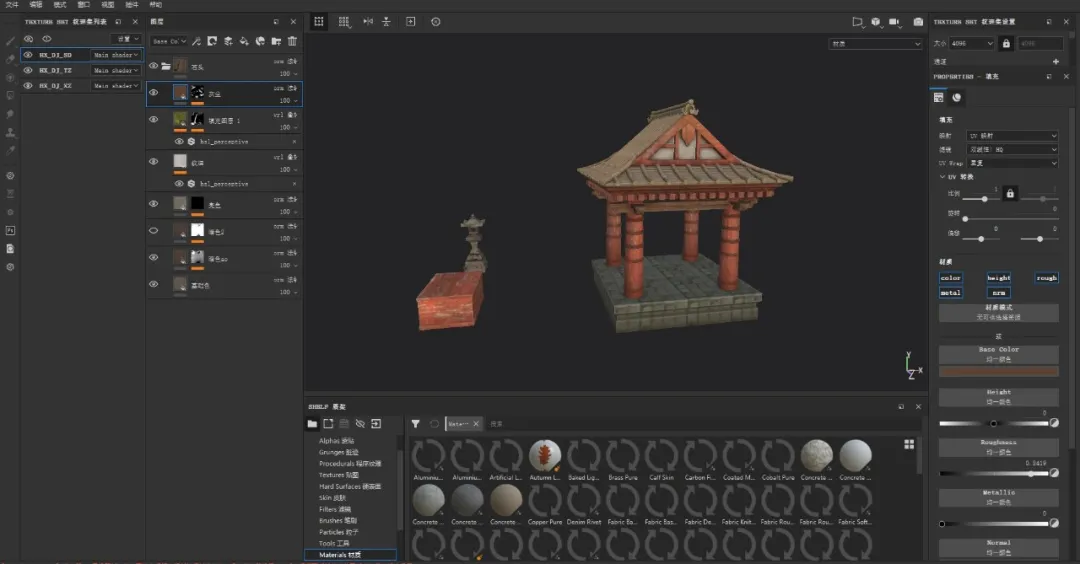Click the symmetry mirror icon in viewport toolbar
This screenshot has height=564, width=1080.
pyautogui.click(x=367, y=21)
